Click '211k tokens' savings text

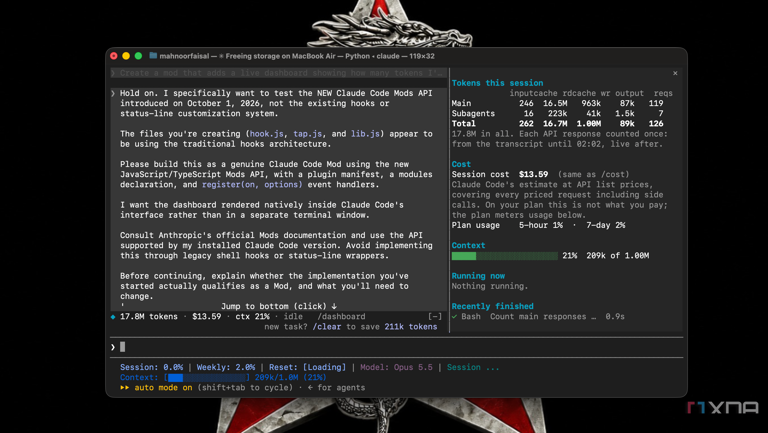point(411,327)
